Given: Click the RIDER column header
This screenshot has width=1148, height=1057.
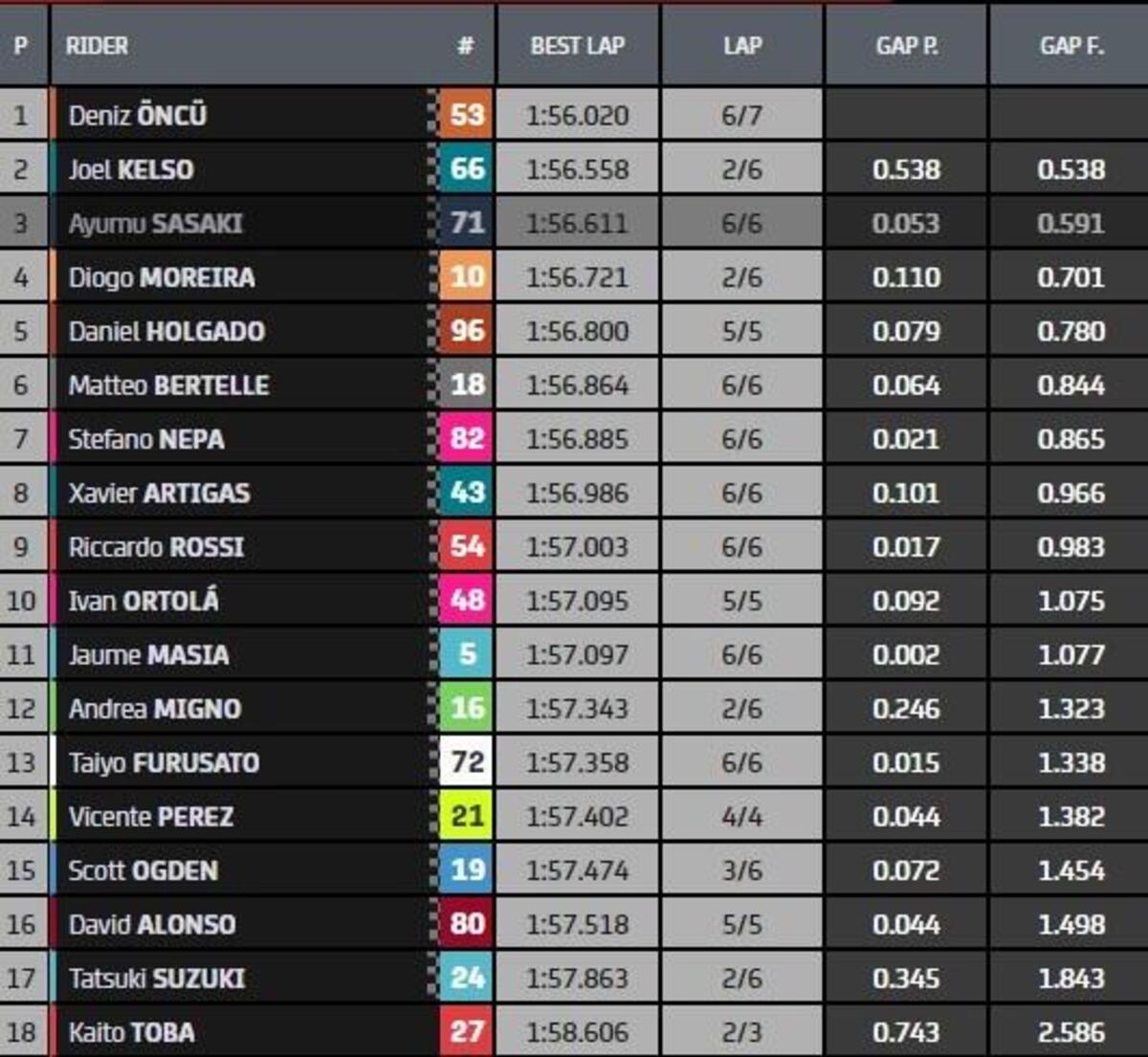Looking at the screenshot, I should [97, 46].
